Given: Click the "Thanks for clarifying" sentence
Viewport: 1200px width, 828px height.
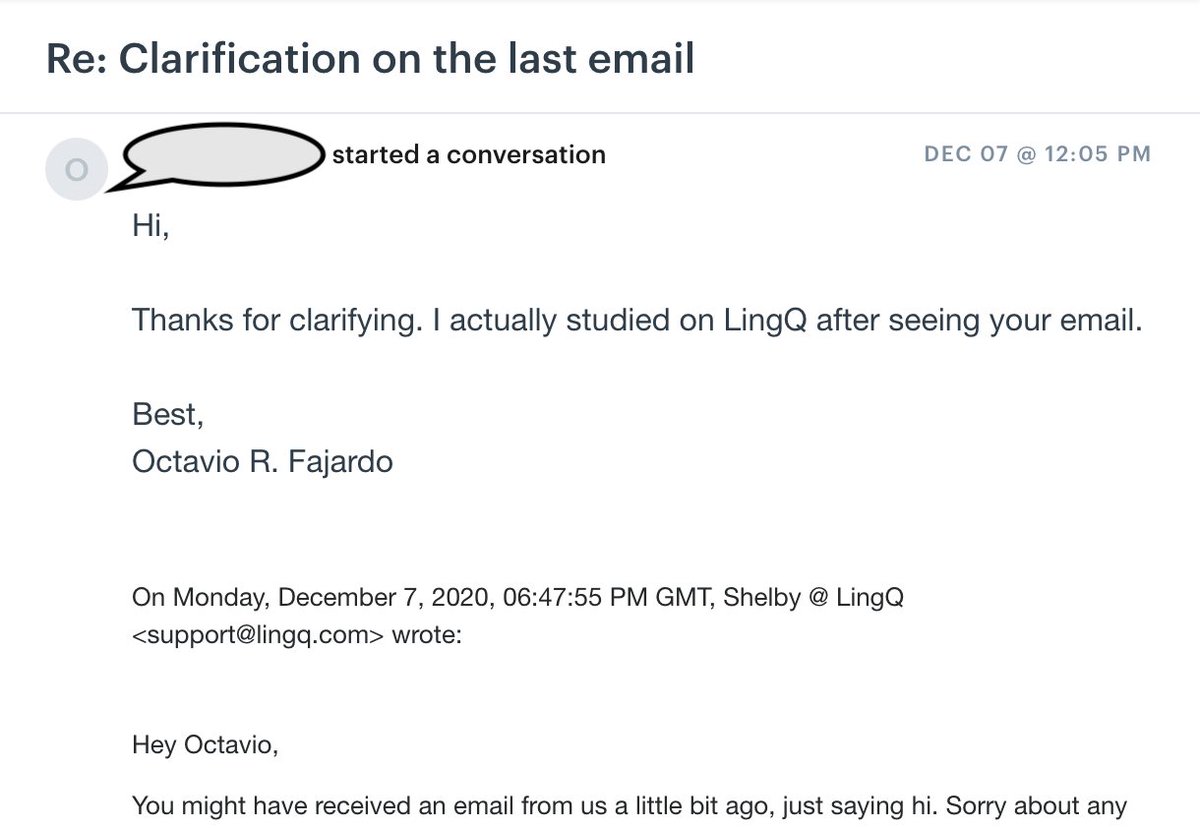Looking at the screenshot, I should pos(636,320).
